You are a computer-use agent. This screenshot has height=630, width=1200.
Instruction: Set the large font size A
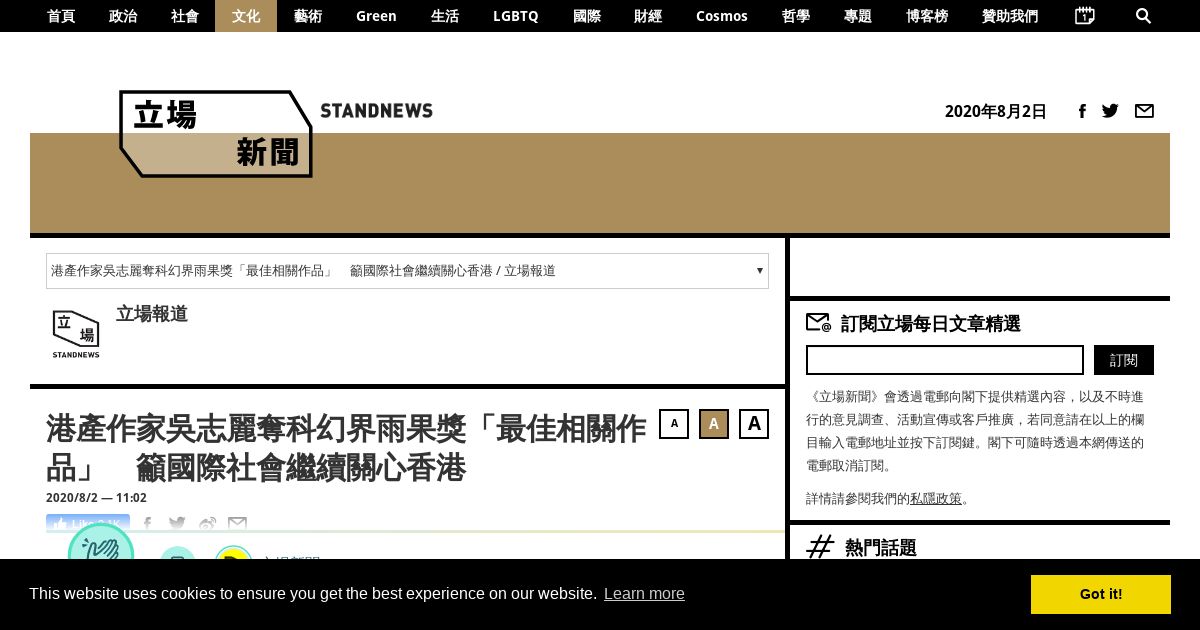754,424
